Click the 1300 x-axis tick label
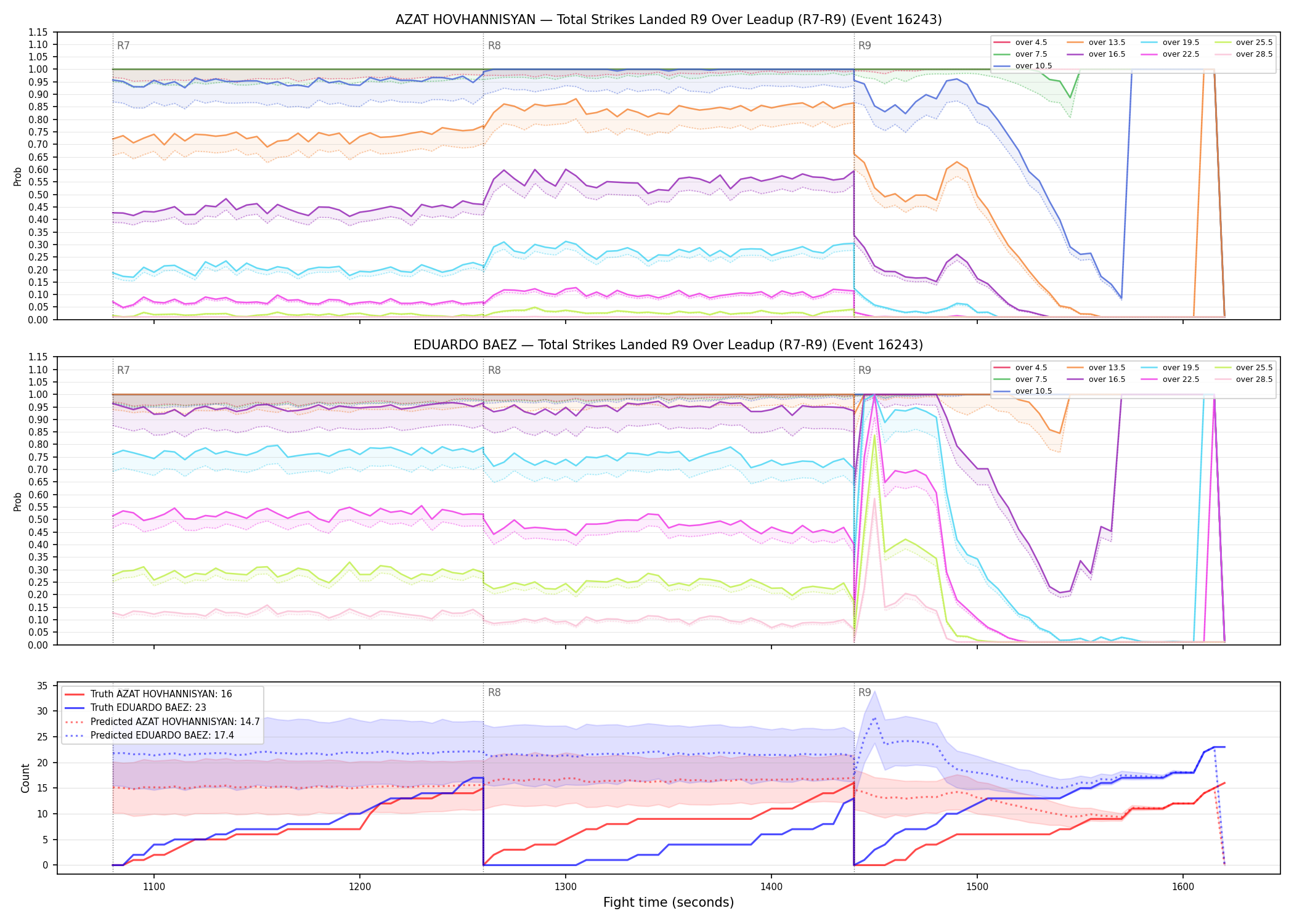Image resolution: width=1294 pixels, height=924 pixels. 566,887
